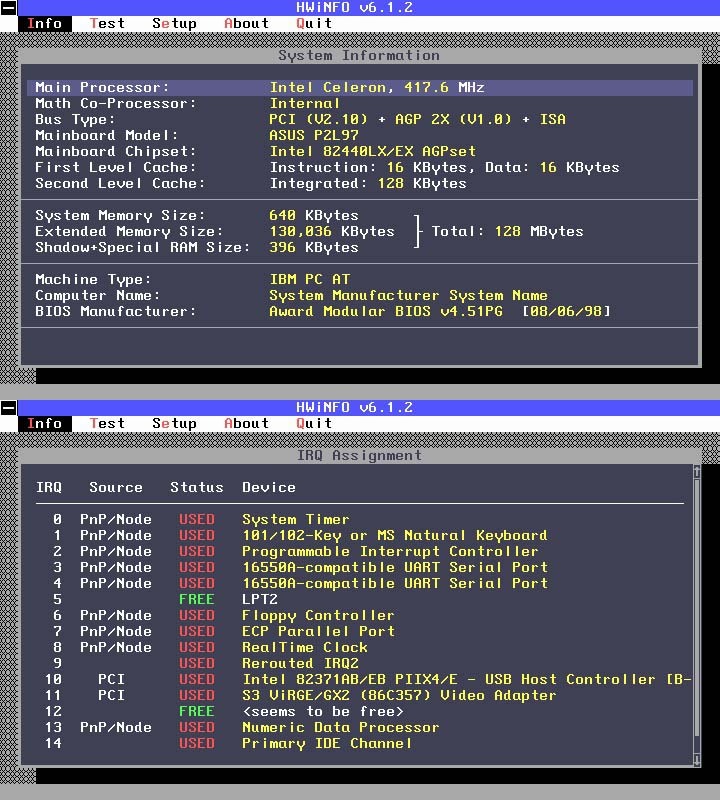Click the IRQ Assignment scrollbar track
The image size is (720, 800).
tap(697, 615)
